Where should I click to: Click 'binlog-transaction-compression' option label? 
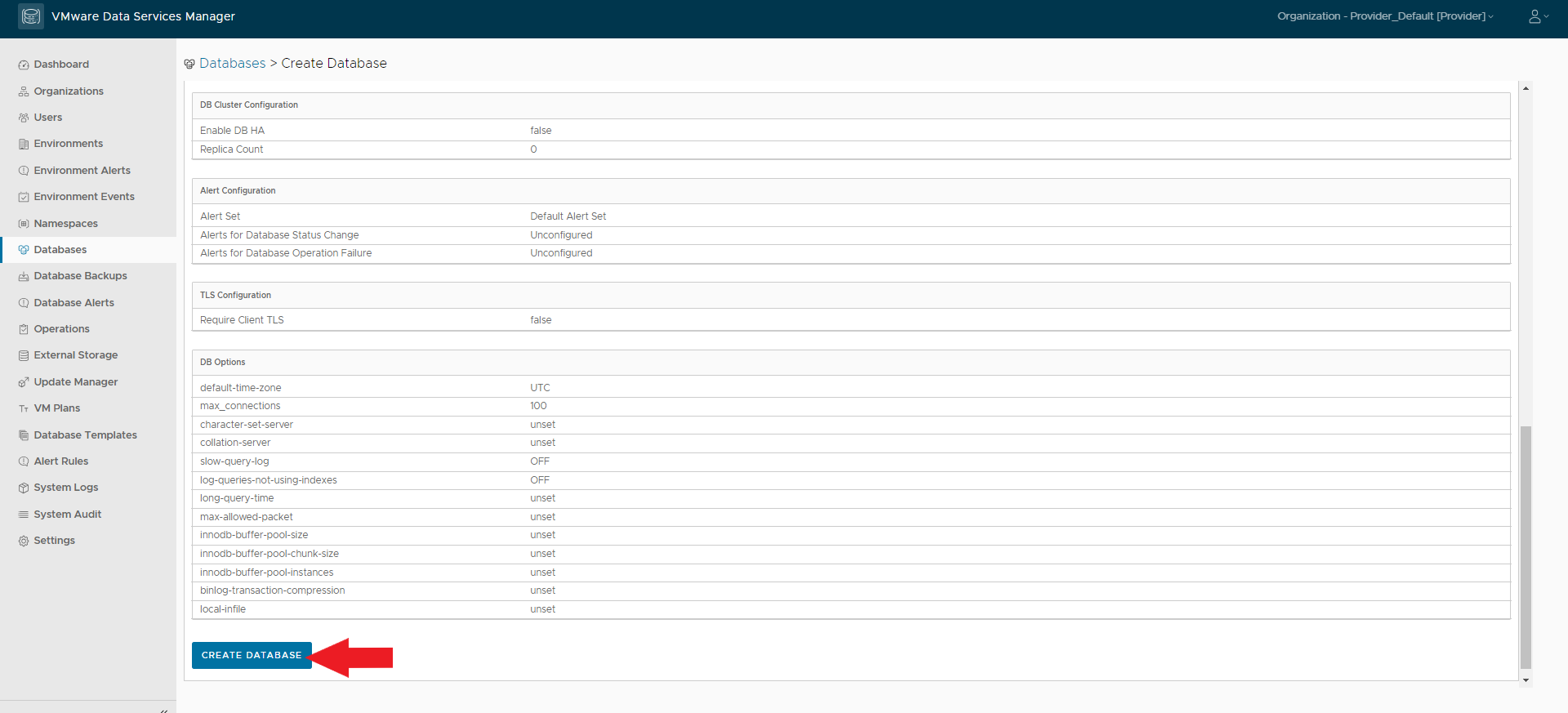(272, 590)
